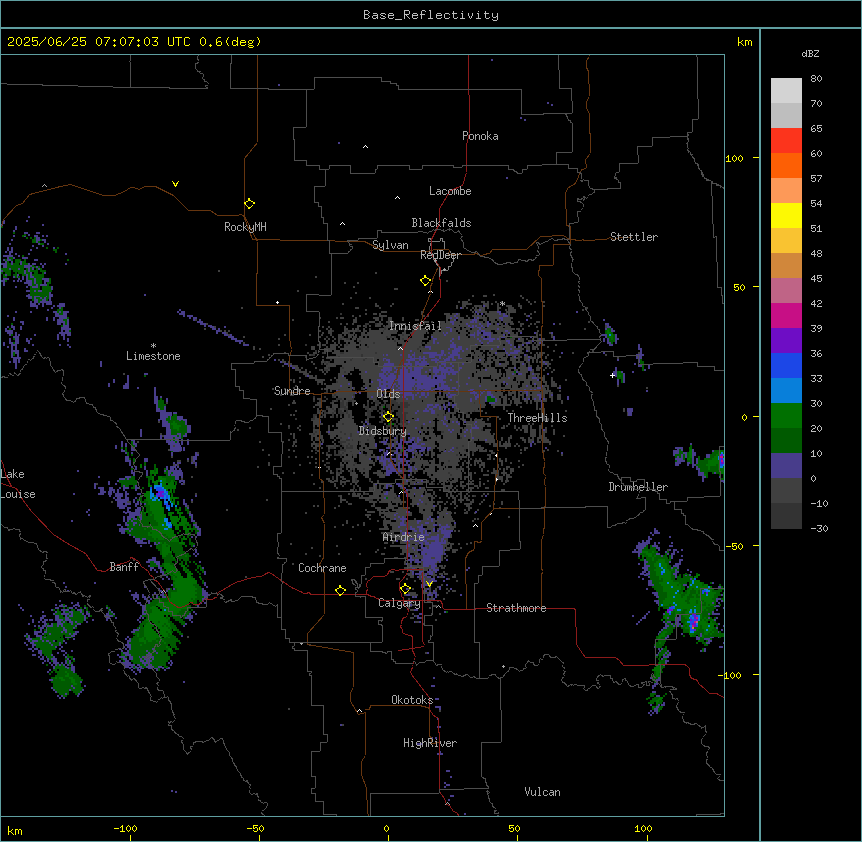Click the Stettler city label
This screenshot has height=842, width=862.
tap(634, 237)
